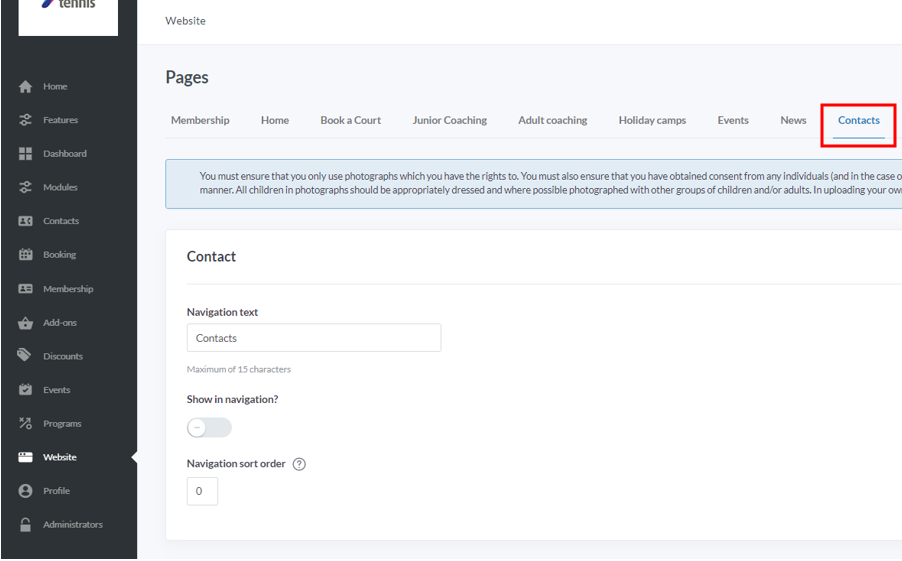Click the Website breadcrumb text at top

(x=185, y=21)
